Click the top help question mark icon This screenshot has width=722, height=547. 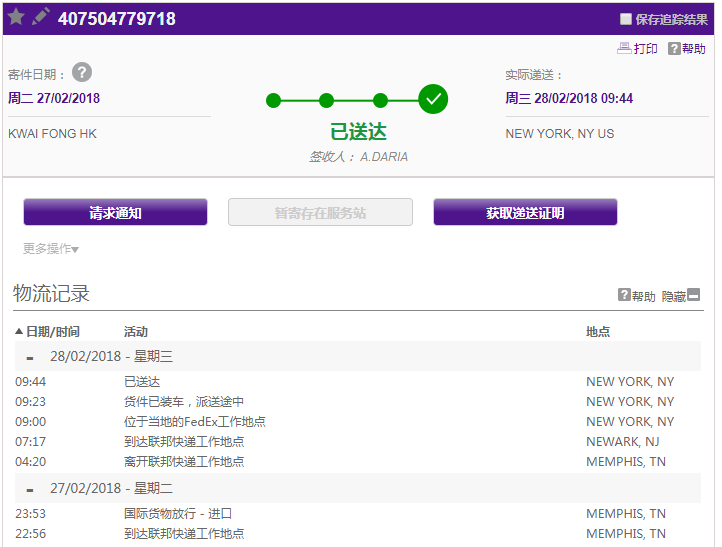pos(674,48)
